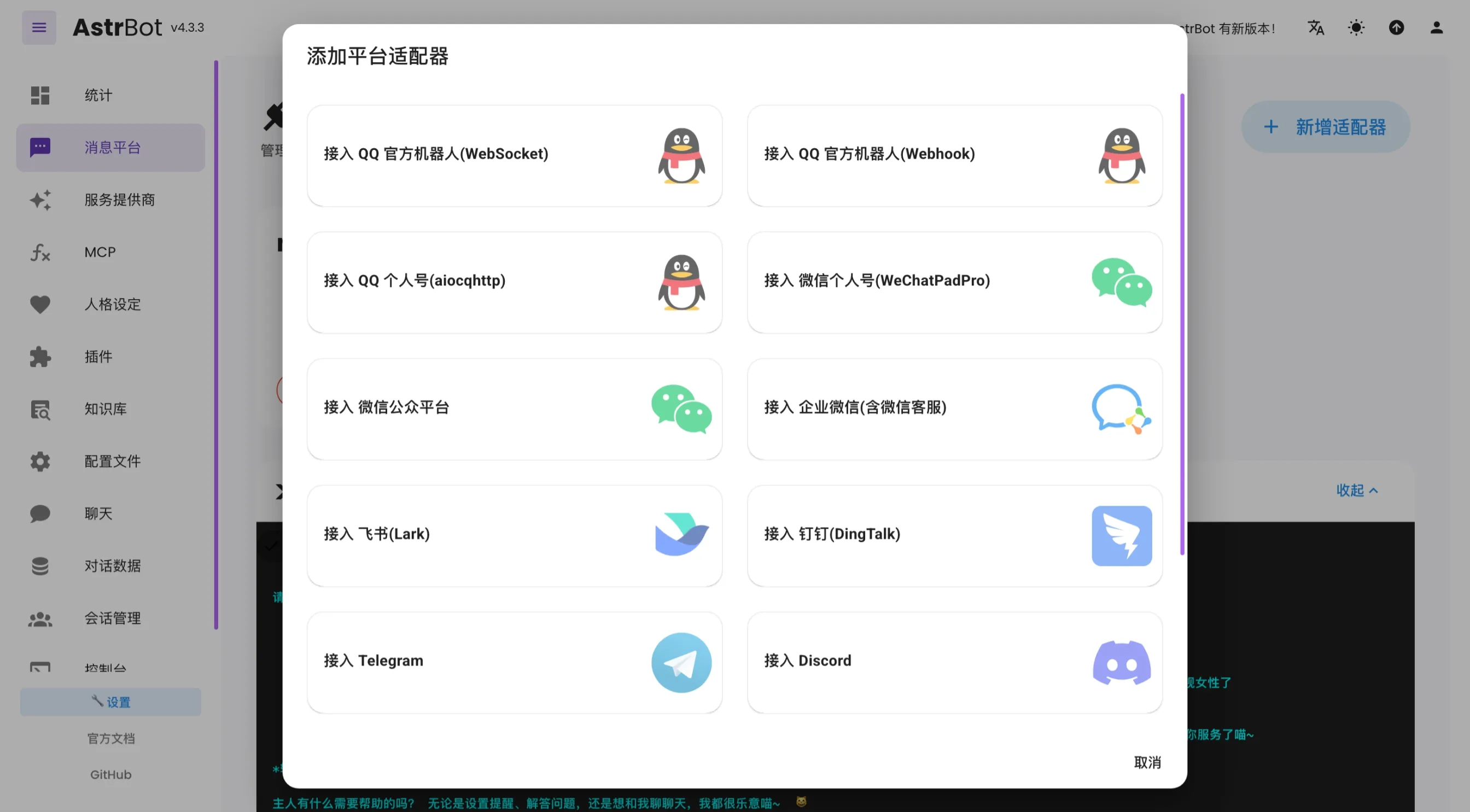Click the 企业微信 chat bubble icon
1470x812 pixels.
1120,408
